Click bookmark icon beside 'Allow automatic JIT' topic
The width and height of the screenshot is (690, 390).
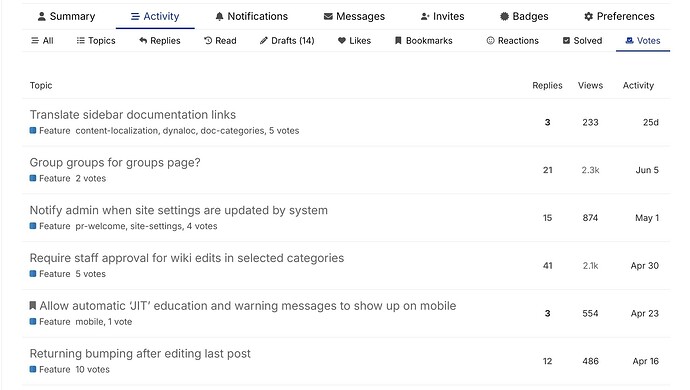point(33,305)
